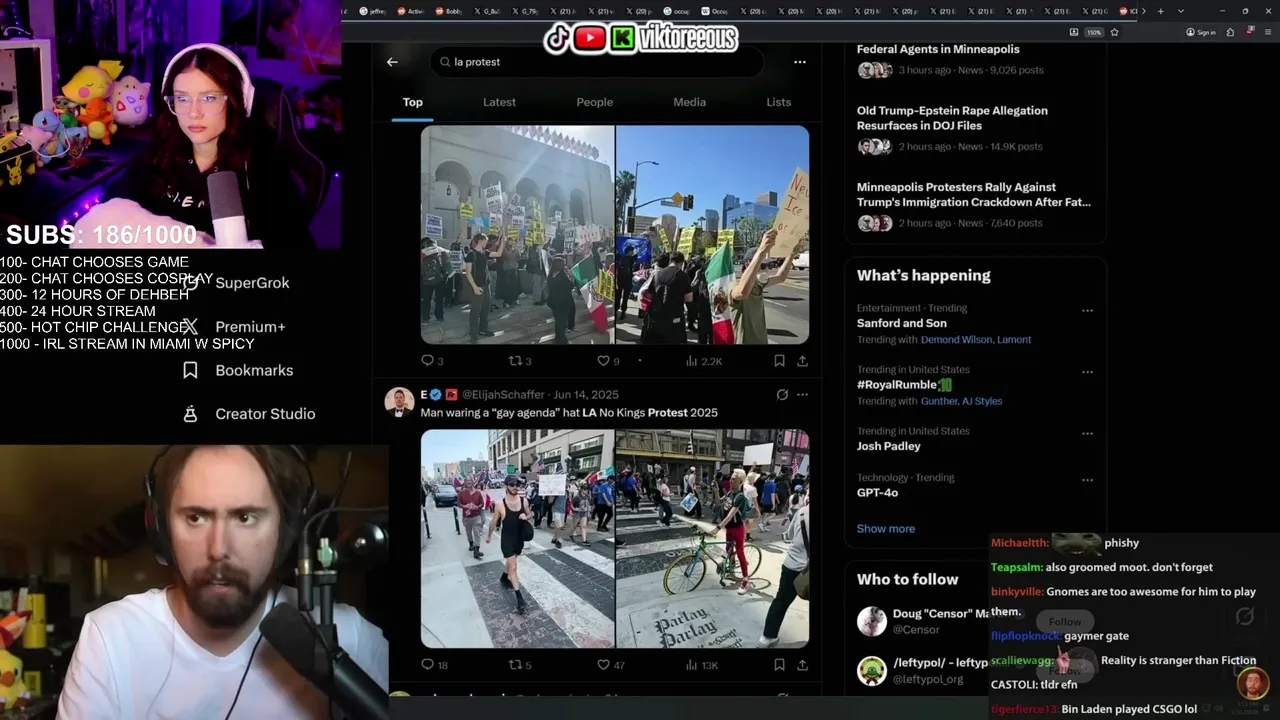Screen dimensions: 1280x720
Task: Open more options for Josh Padley trend
Action: pyautogui.click(x=1087, y=434)
